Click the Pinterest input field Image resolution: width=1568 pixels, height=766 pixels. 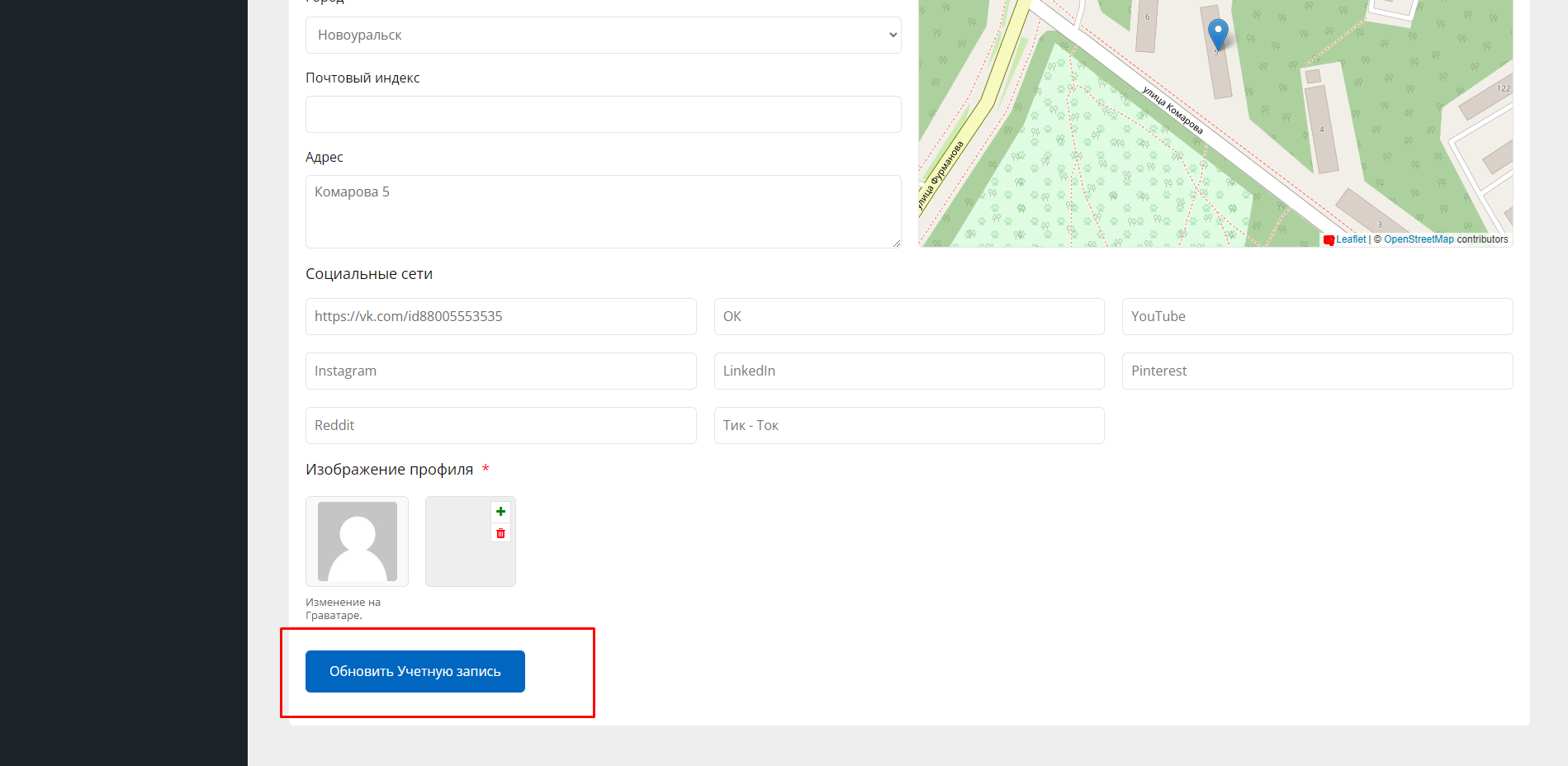pyautogui.click(x=1316, y=371)
